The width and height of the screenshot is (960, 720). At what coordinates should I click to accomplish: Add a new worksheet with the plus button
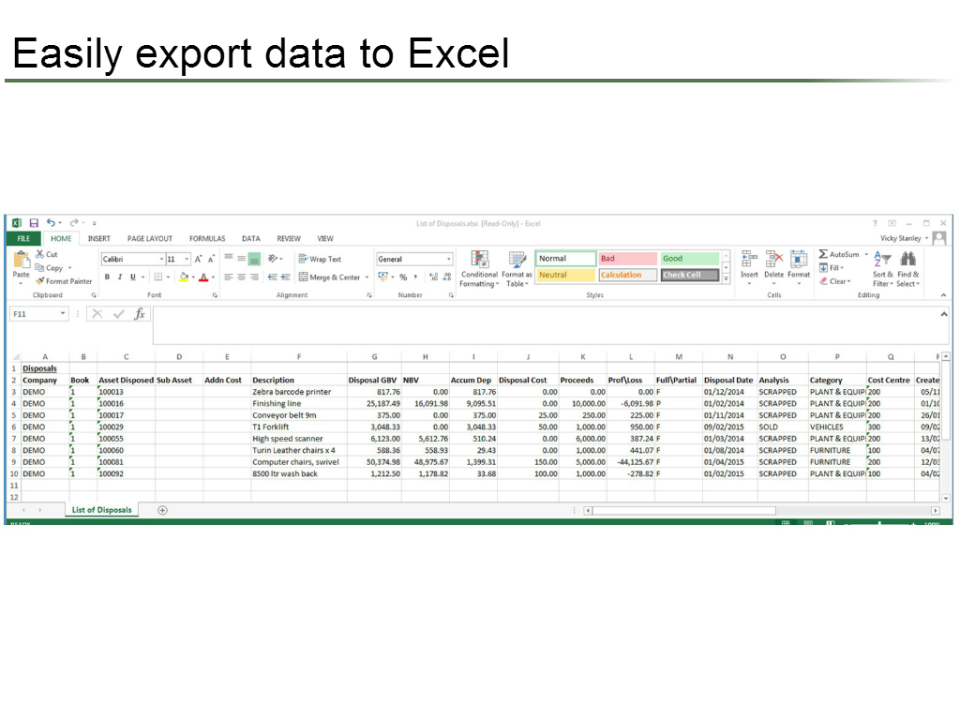click(x=162, y=510)
